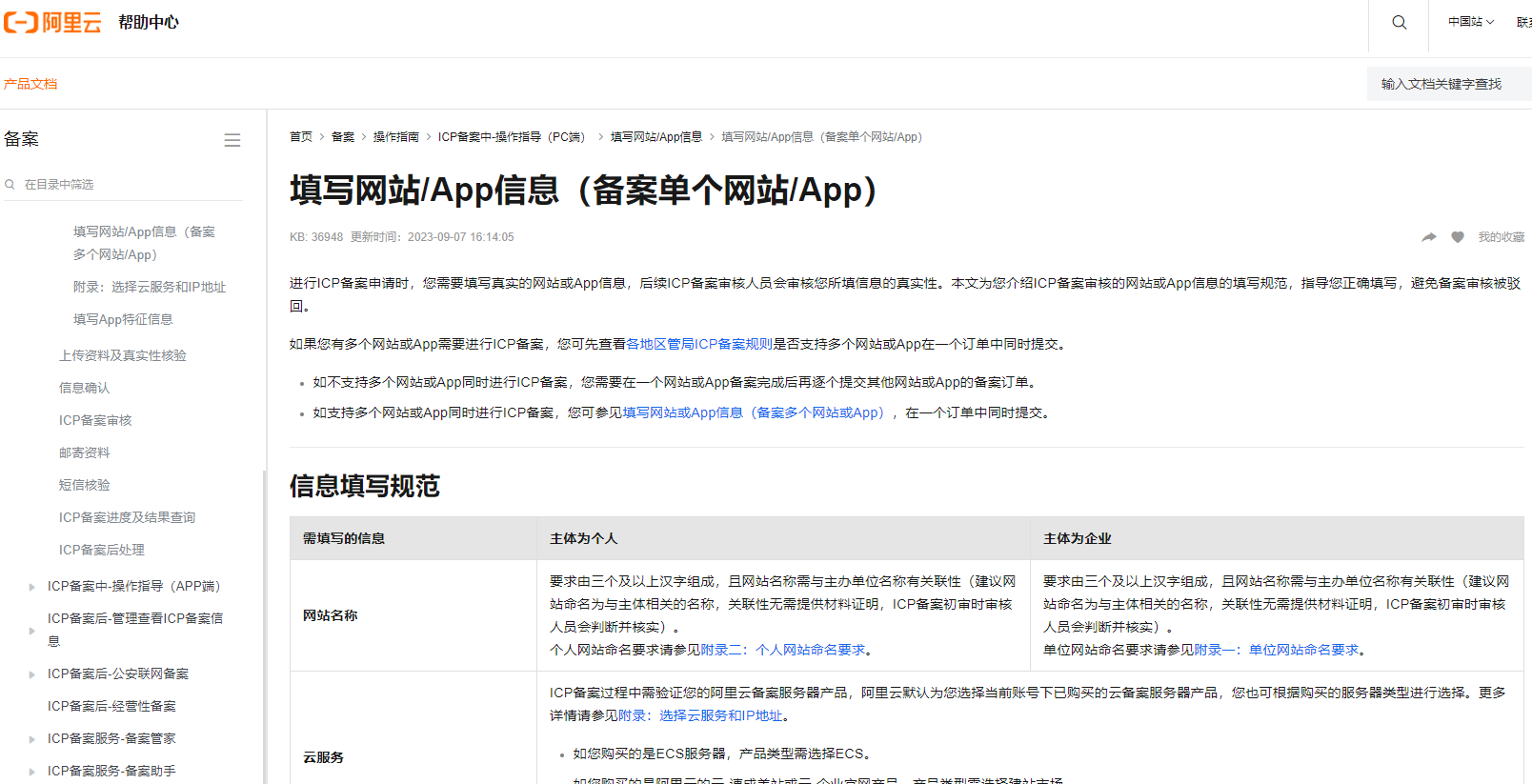This screenshot has height=784, width=1532.
Task: Focus the 输入文档关键字查找 search field
Action: click(1449, 84)
